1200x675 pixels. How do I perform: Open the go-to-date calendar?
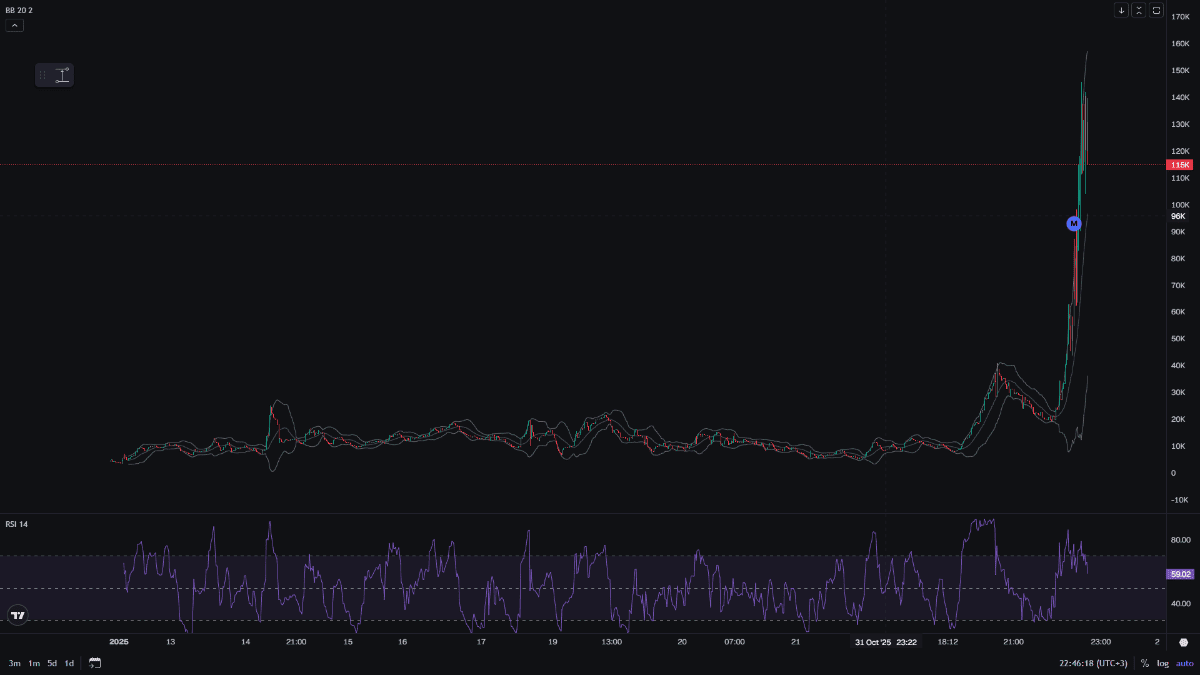[95, 662]
